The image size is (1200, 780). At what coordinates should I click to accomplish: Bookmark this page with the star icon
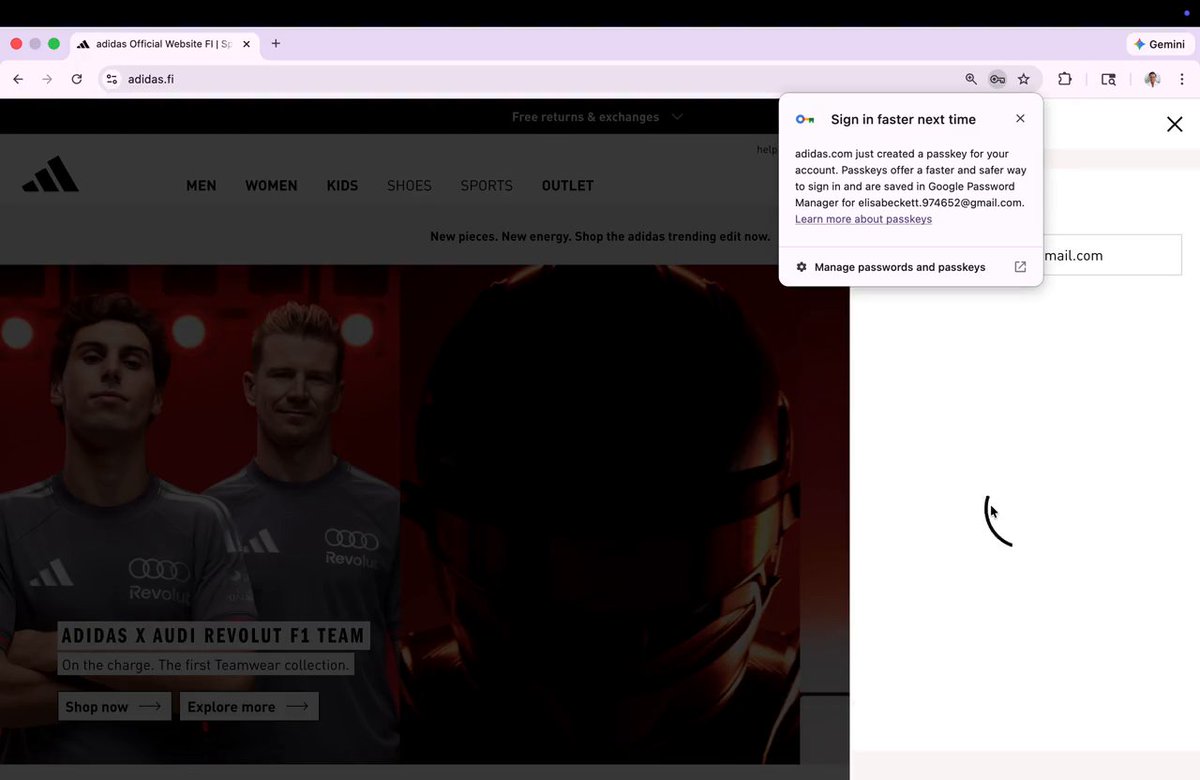pyautogui.click(x=1023, y=79)
